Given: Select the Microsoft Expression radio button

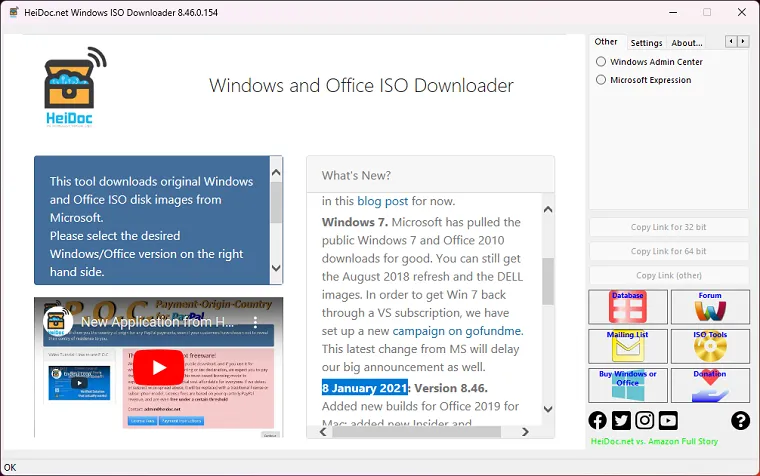Looking at the screenshot, I should point(601,79).
